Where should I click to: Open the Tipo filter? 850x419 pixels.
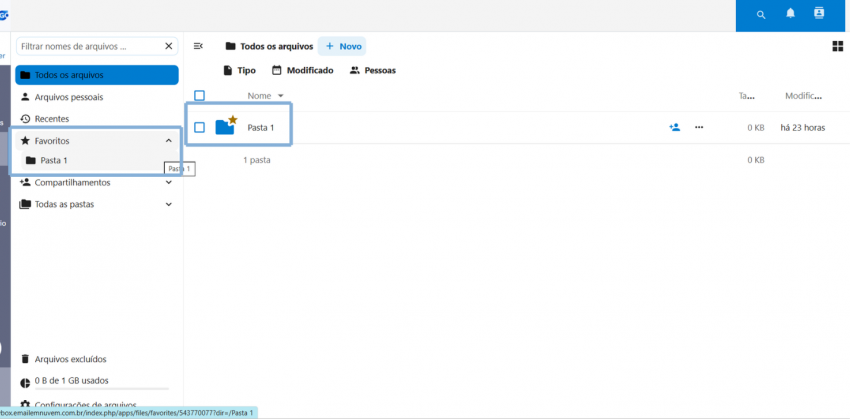tap(240, 70)
